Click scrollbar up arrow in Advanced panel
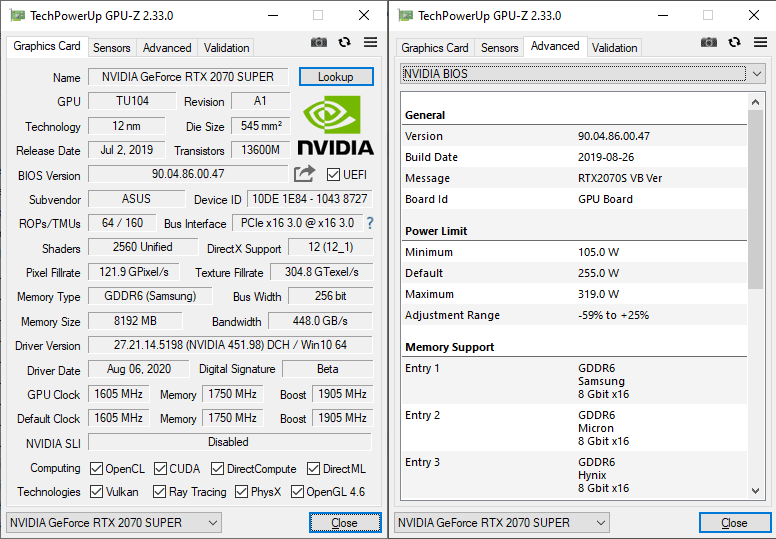Image resolution: width=776 pixels, height=539 pixels. [755, 102]
